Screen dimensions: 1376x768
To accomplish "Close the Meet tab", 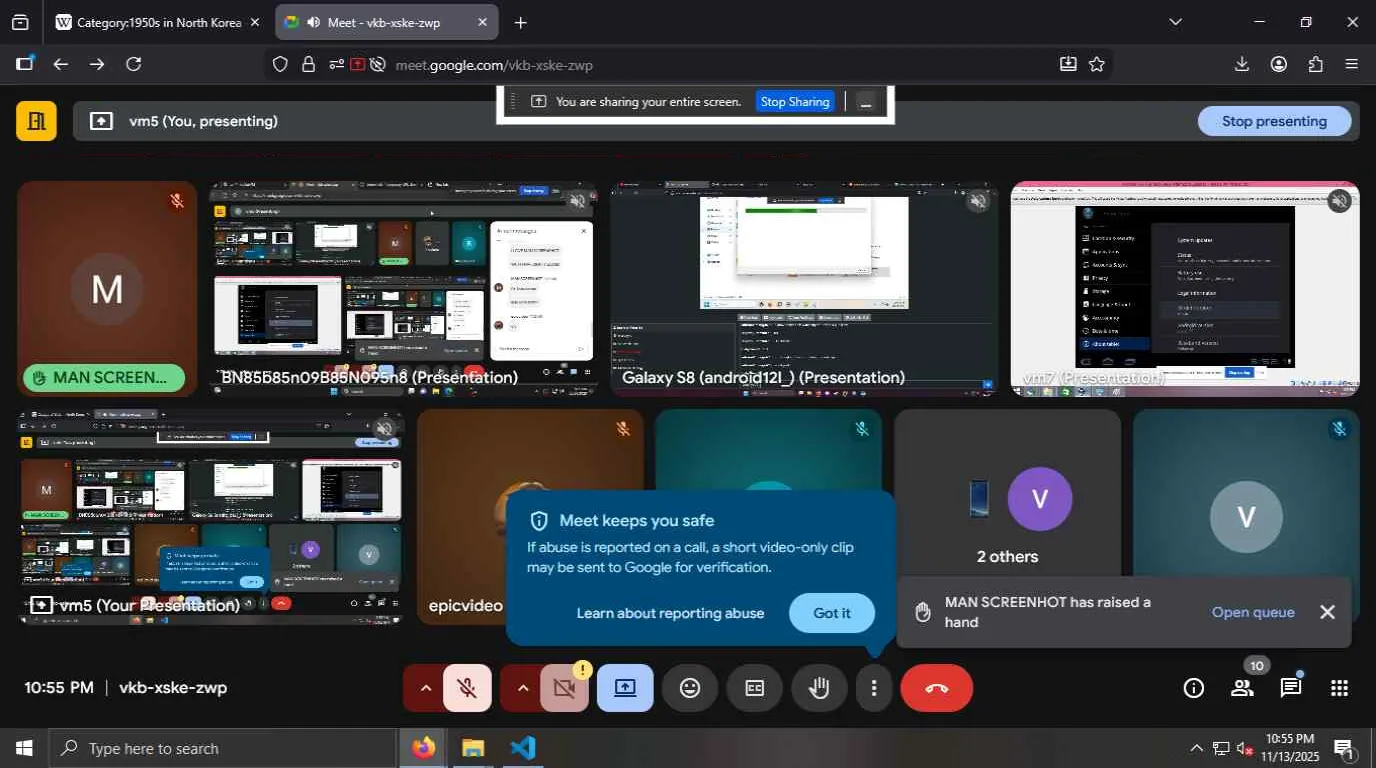I will point(483,22).
